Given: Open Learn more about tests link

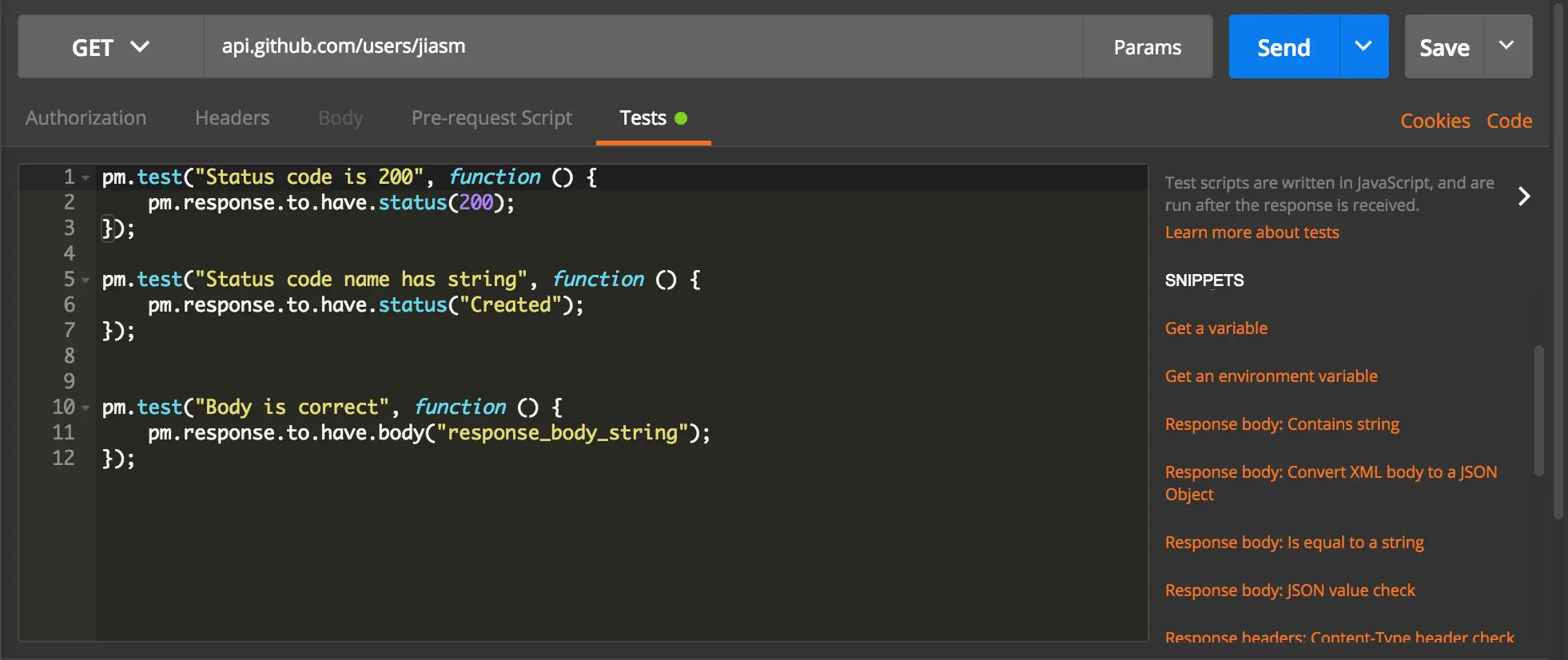Looking at the screenshot, I should (x=1252, y=233).
